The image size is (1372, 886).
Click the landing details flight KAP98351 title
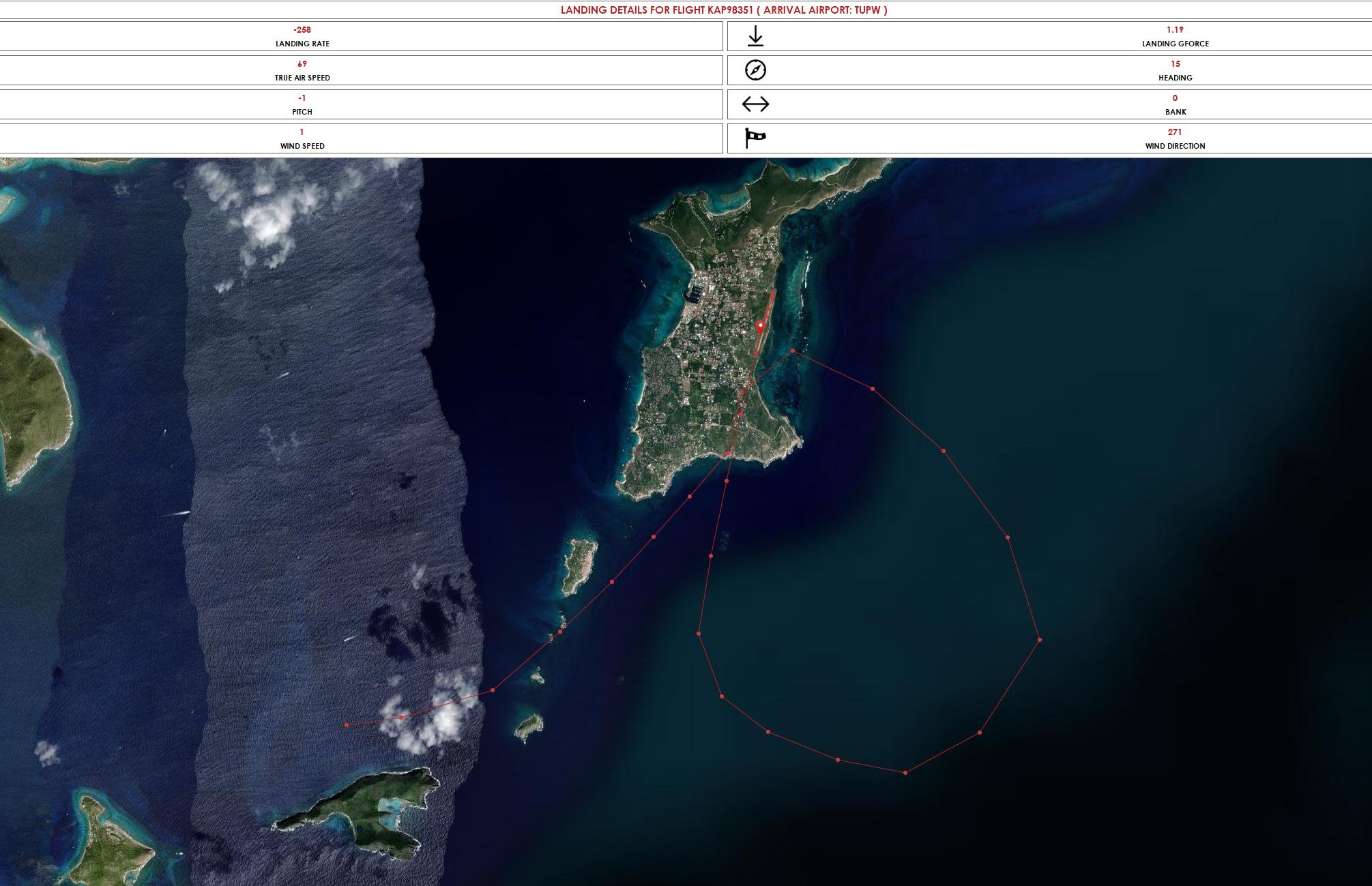point(724,10)
